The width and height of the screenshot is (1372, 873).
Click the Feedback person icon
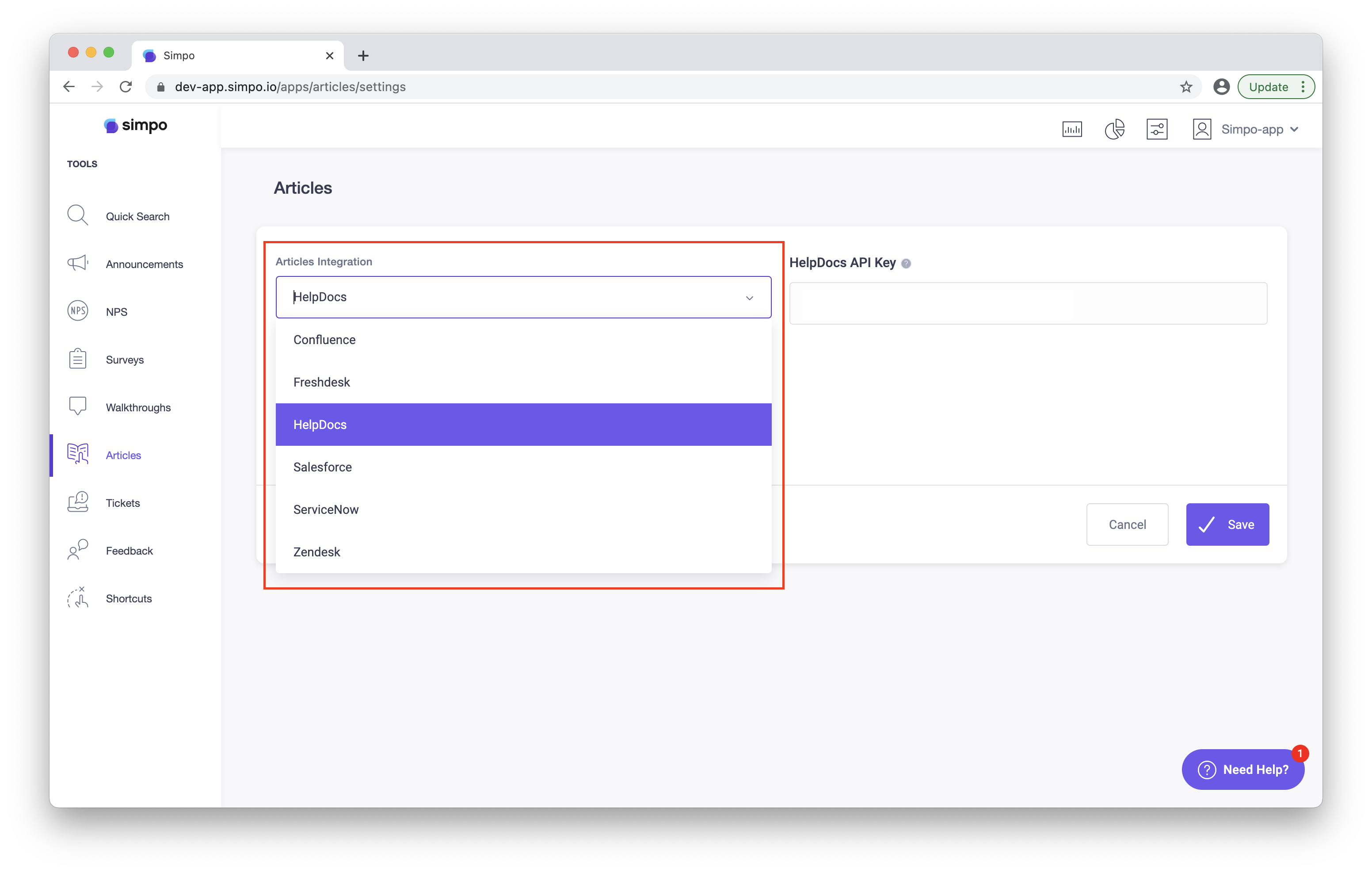coord(77,550)
